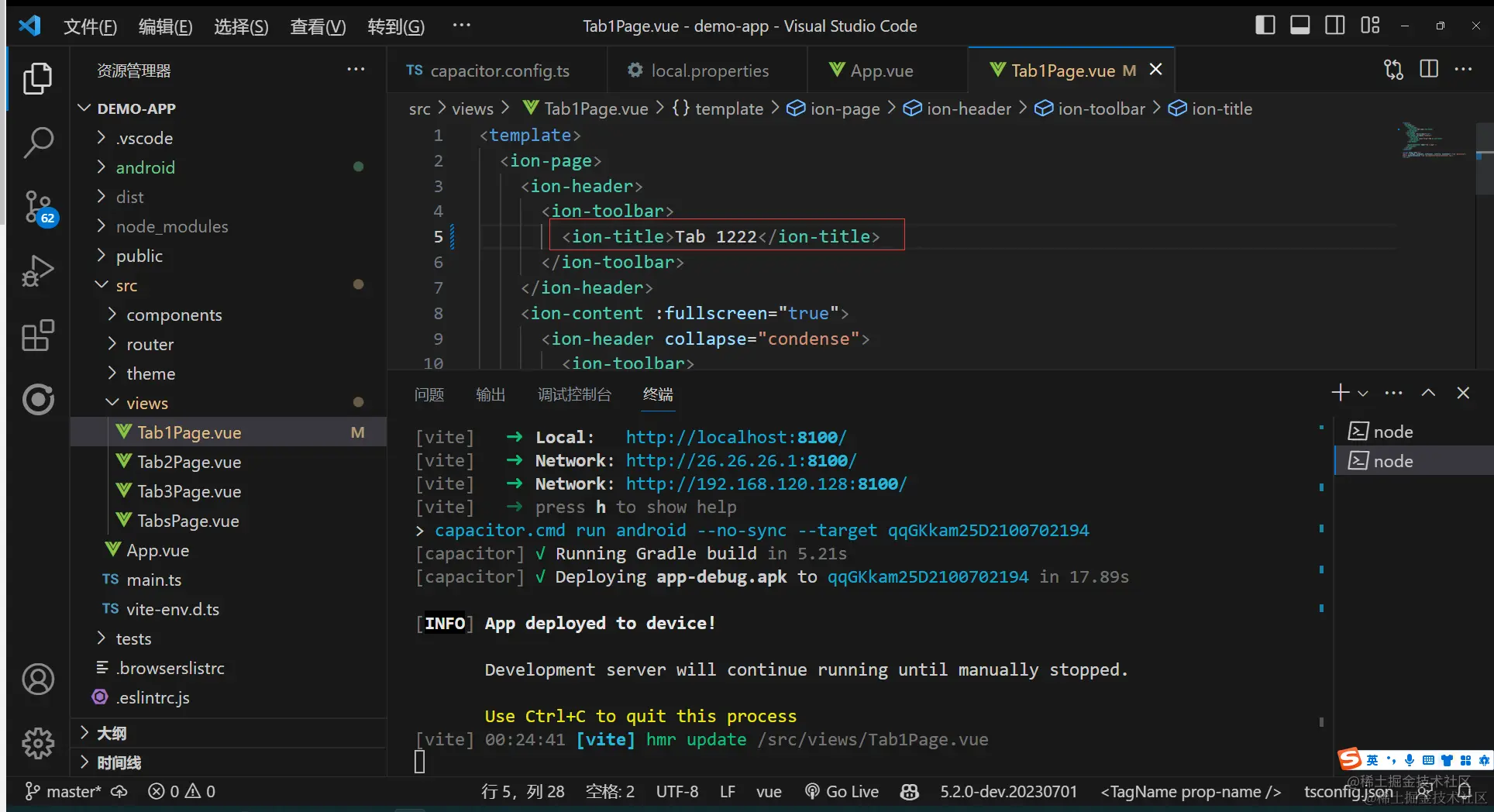This screenshot has width=1494, height=812.
Task: Split the editor to the right
Action: (1429, 70)
